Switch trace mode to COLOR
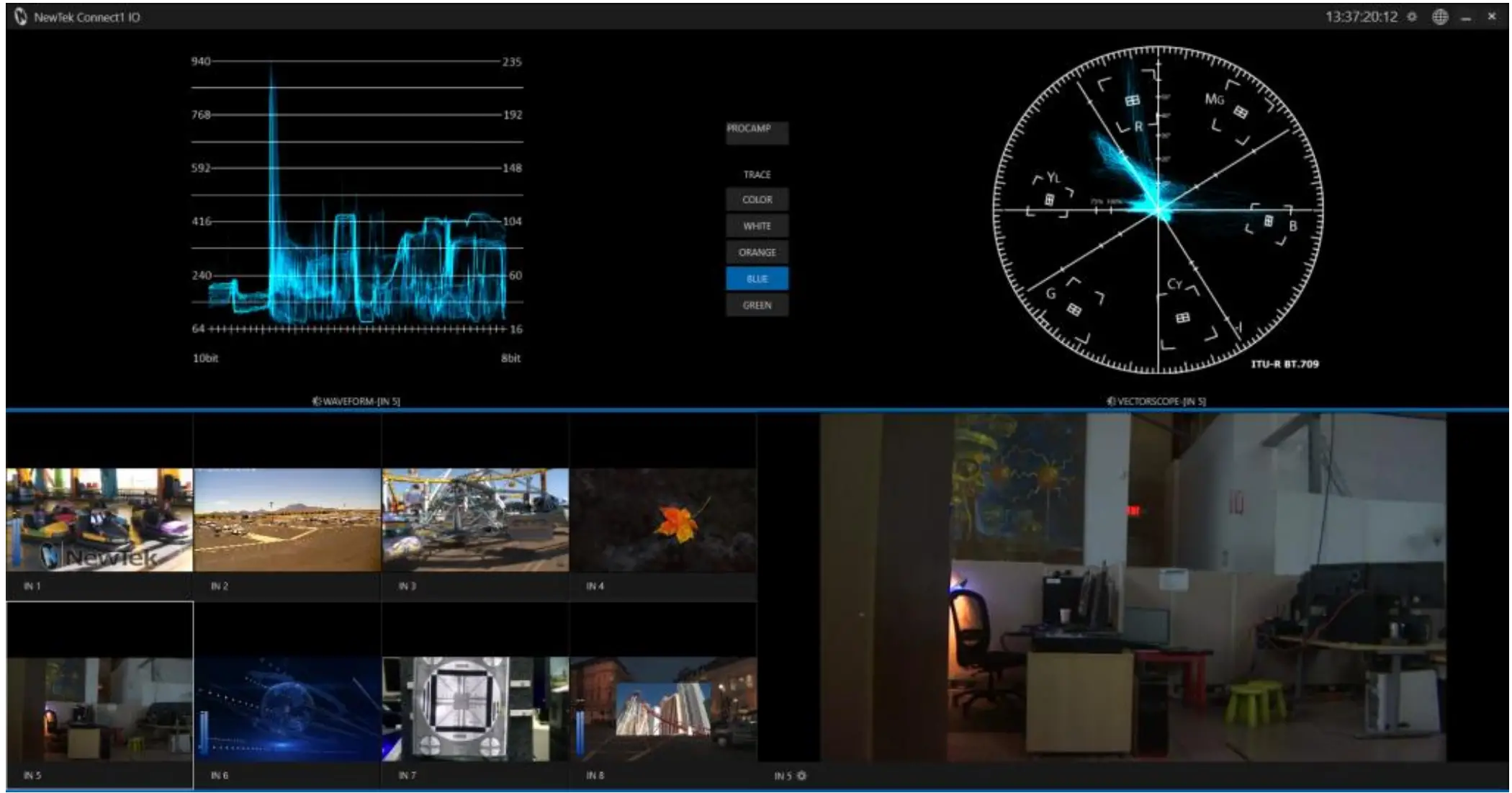This screenshot has width=1512, height=793. coord(757,200)
